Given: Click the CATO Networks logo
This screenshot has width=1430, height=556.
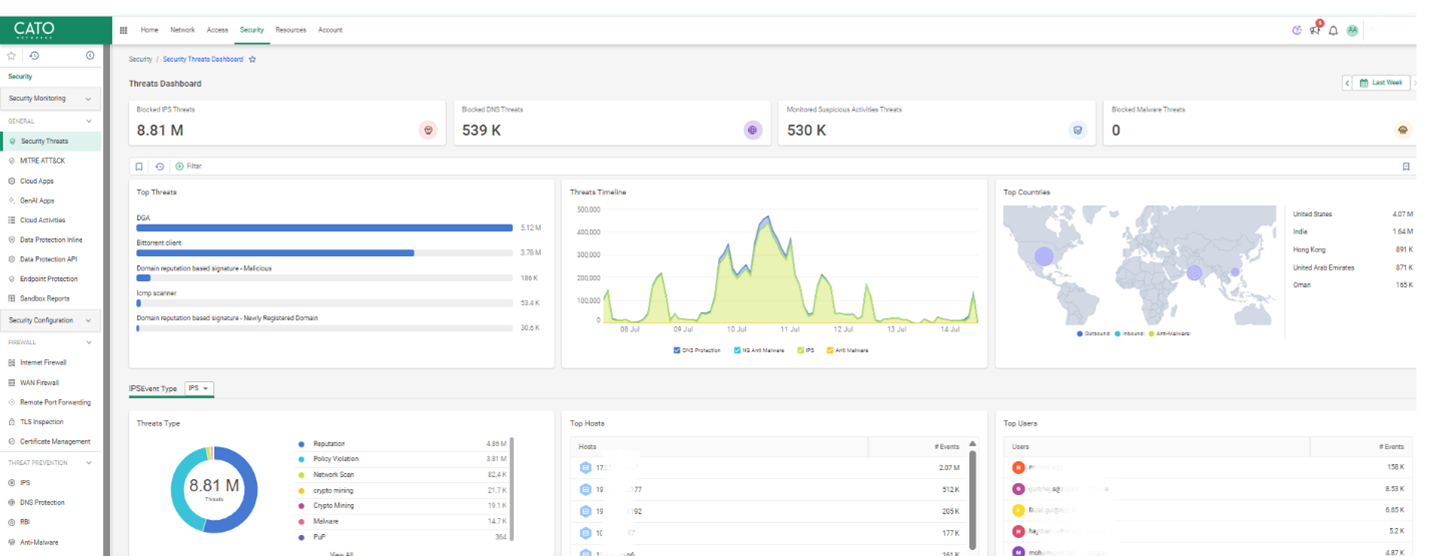Looking at the screenshot, I should point(34,30).
